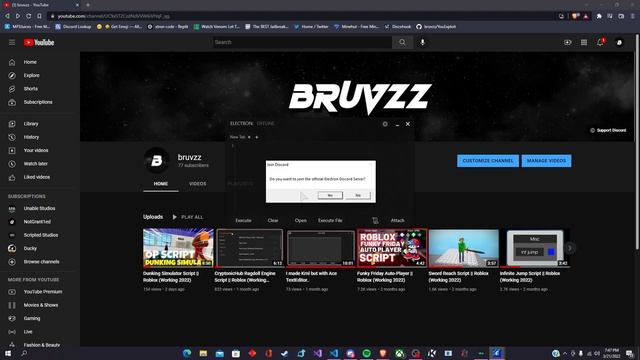Open the account avatar menu
The image size is (640, 360).
[x=619, y=42]
